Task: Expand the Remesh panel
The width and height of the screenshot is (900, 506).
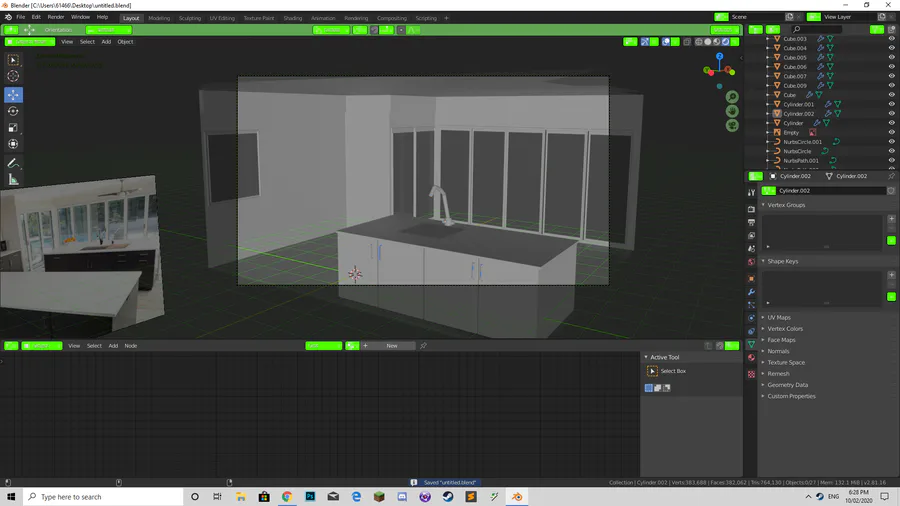Action: click(763, 373)
